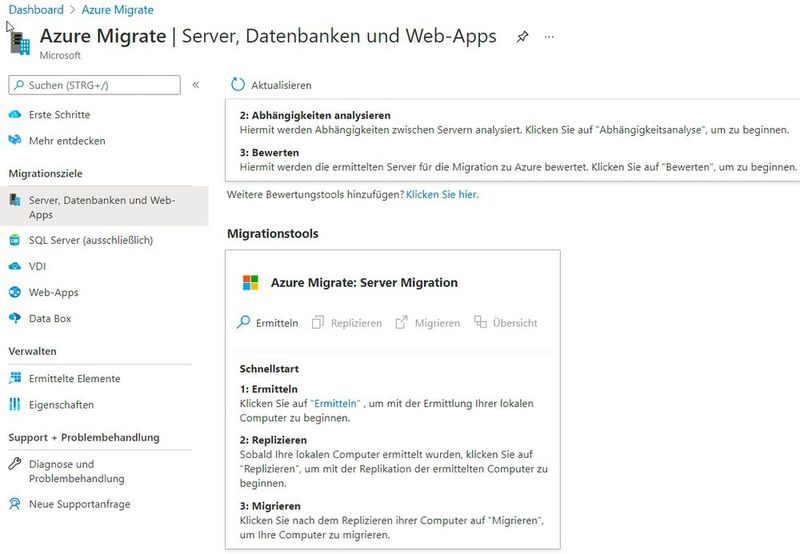Open Ermittelte Elemente under Verwalten
The image size is (800, 554).
[74, 379]
